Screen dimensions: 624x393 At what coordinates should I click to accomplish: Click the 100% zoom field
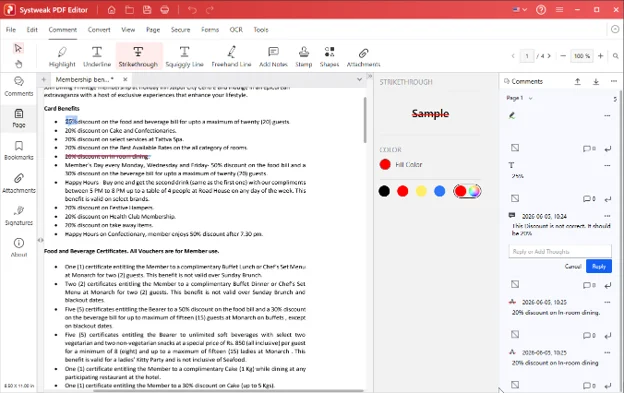coord(581,56)
